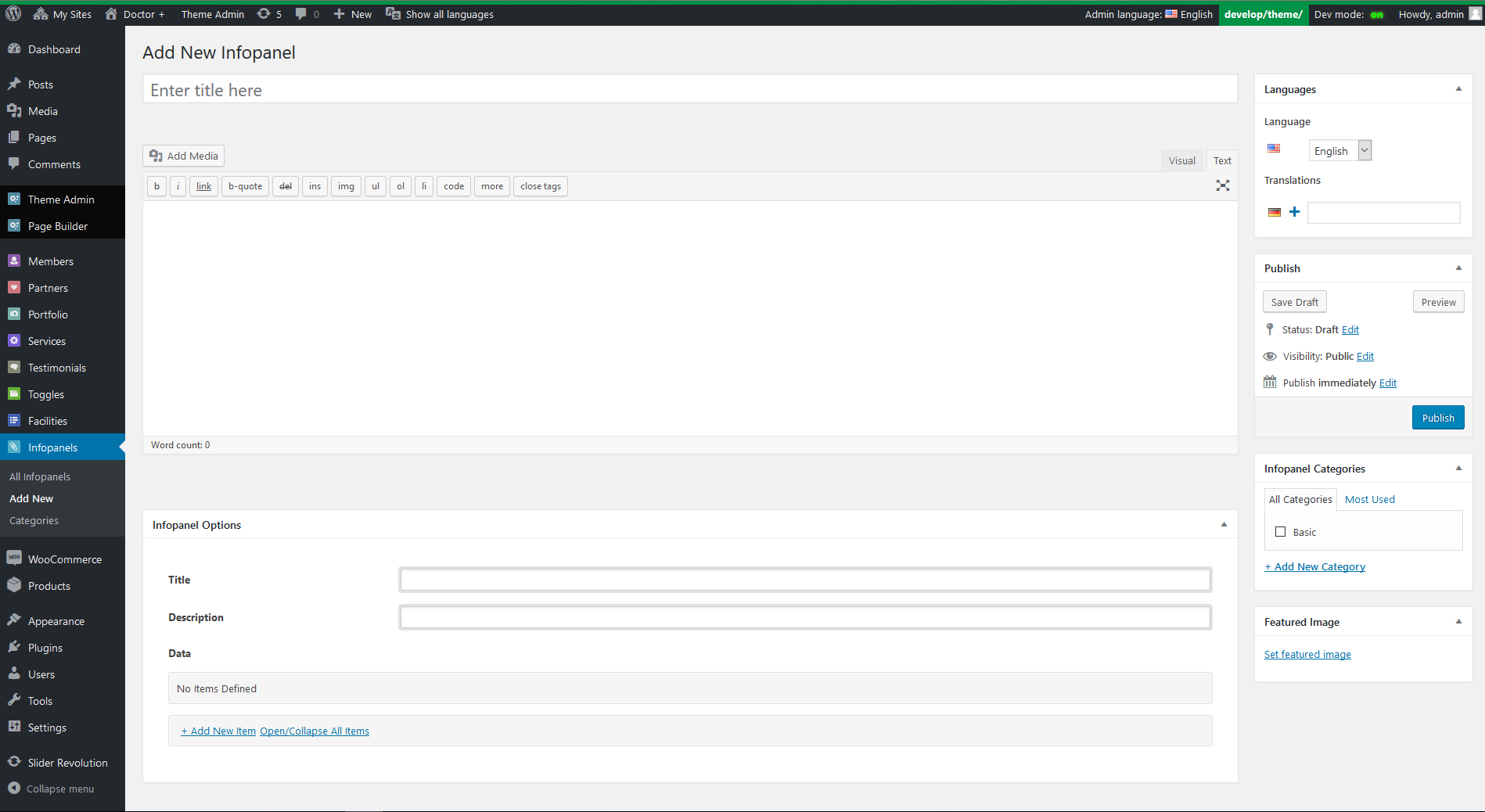Viewport: 1485px width, 812px height.
Task: Click the Posts pin icon
Action: [x=14, y=84]
